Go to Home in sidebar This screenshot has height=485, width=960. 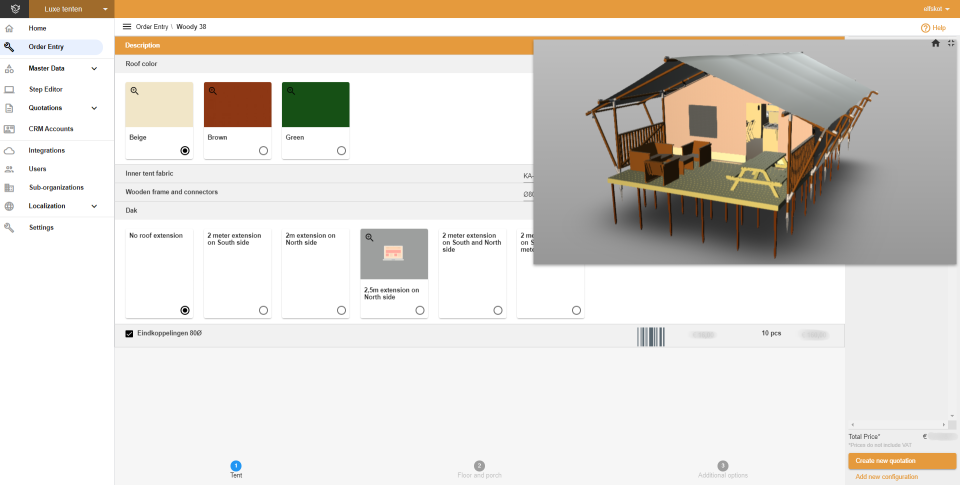pyautogui.click(x=37, y=29)
